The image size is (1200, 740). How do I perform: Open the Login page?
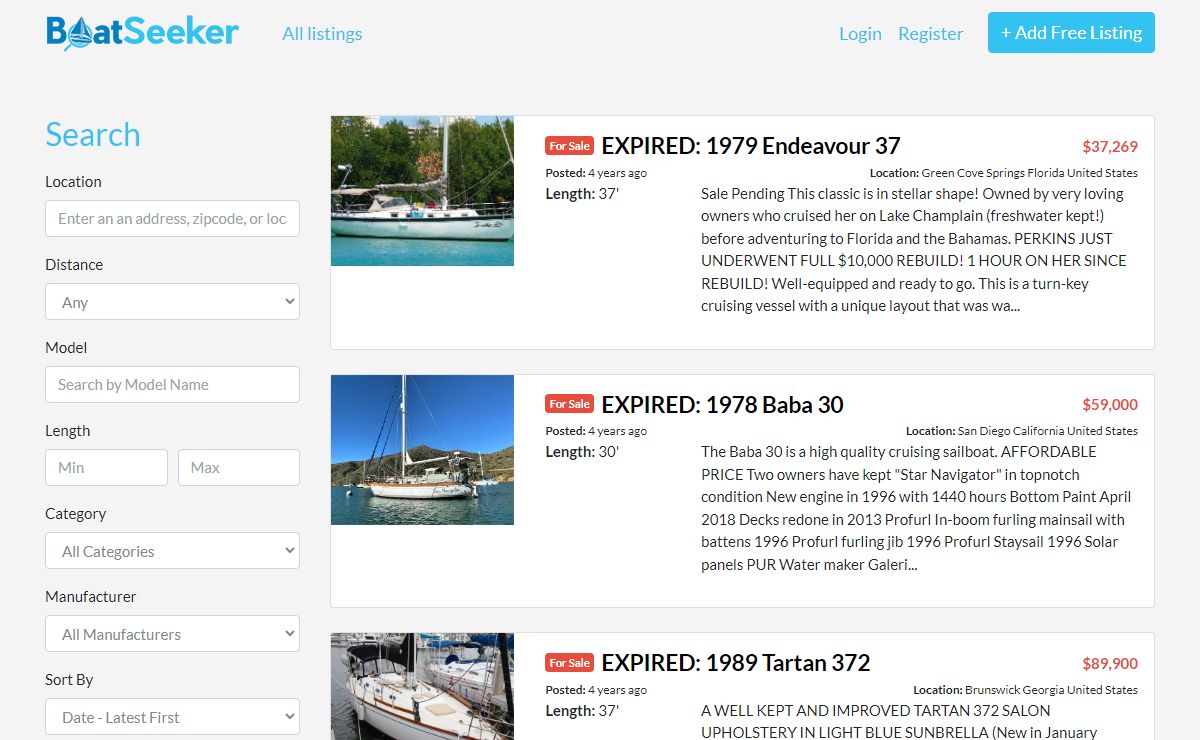click(860, 34)
